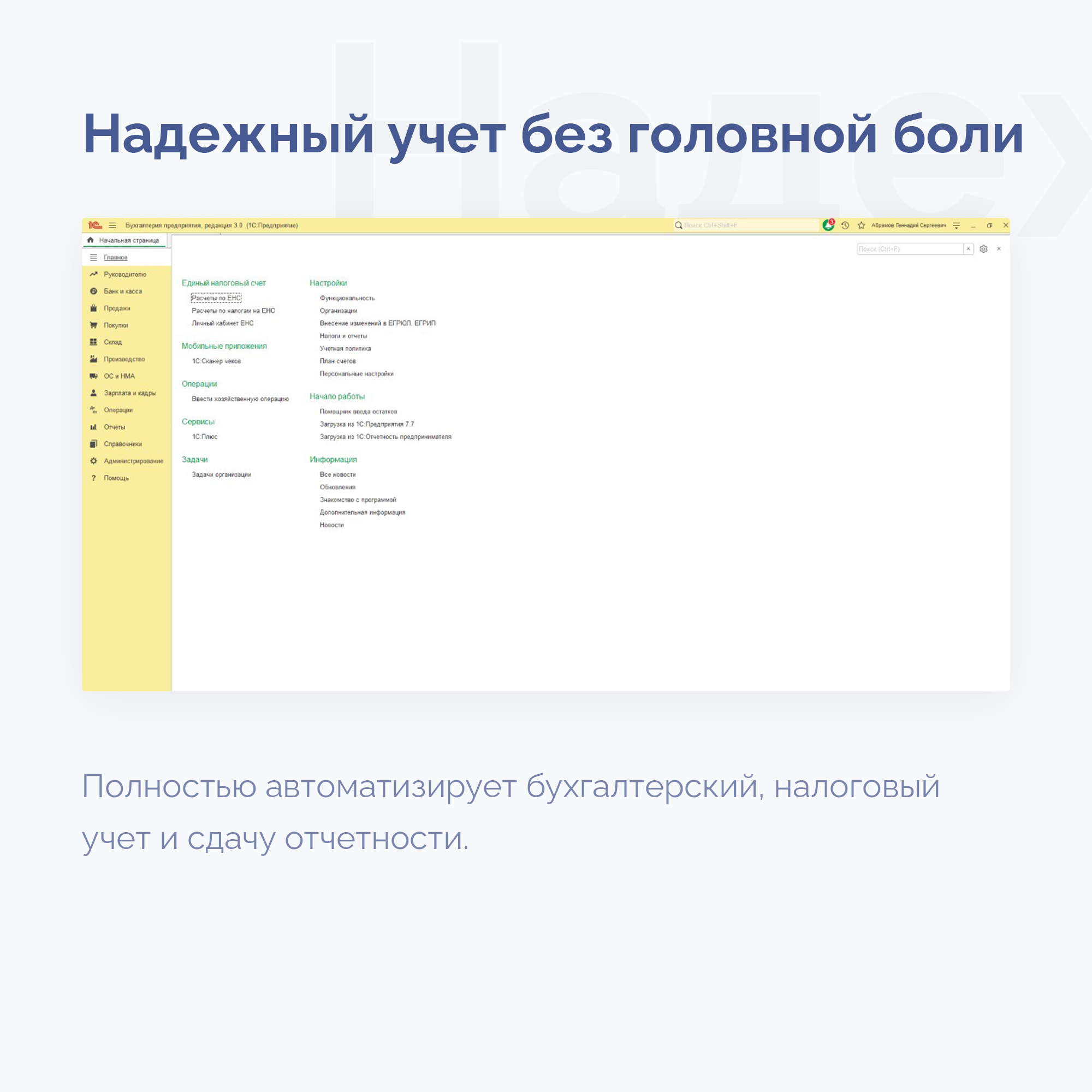
Task: Open Внесение изменений в ЕГРЮЛ, ЕГРИП
Action: [x=378, y=323]
